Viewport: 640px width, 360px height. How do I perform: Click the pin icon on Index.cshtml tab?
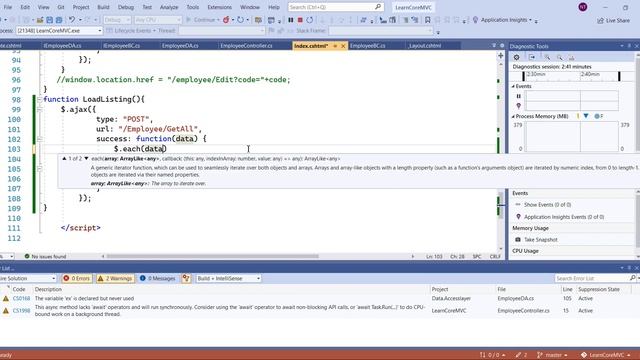[335, 46]
